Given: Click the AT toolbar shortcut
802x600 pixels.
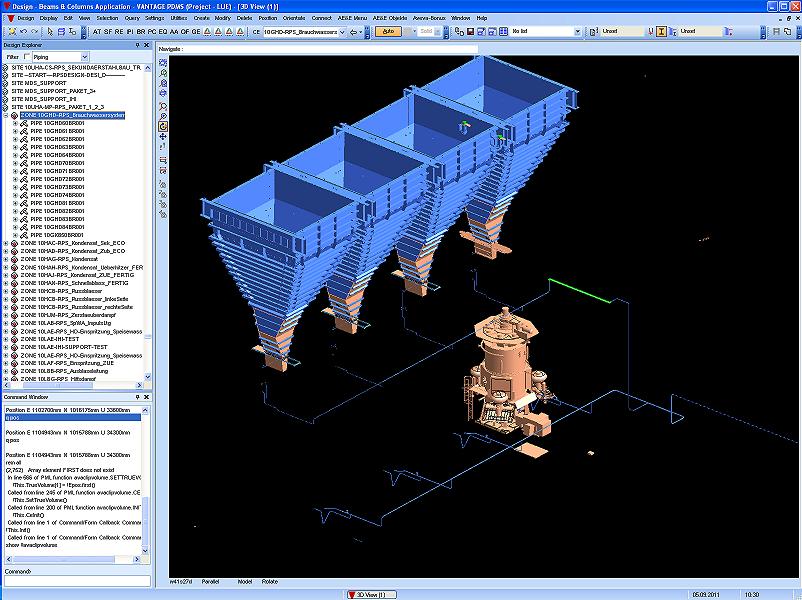Looking at the screenshot, I should 95,31.
